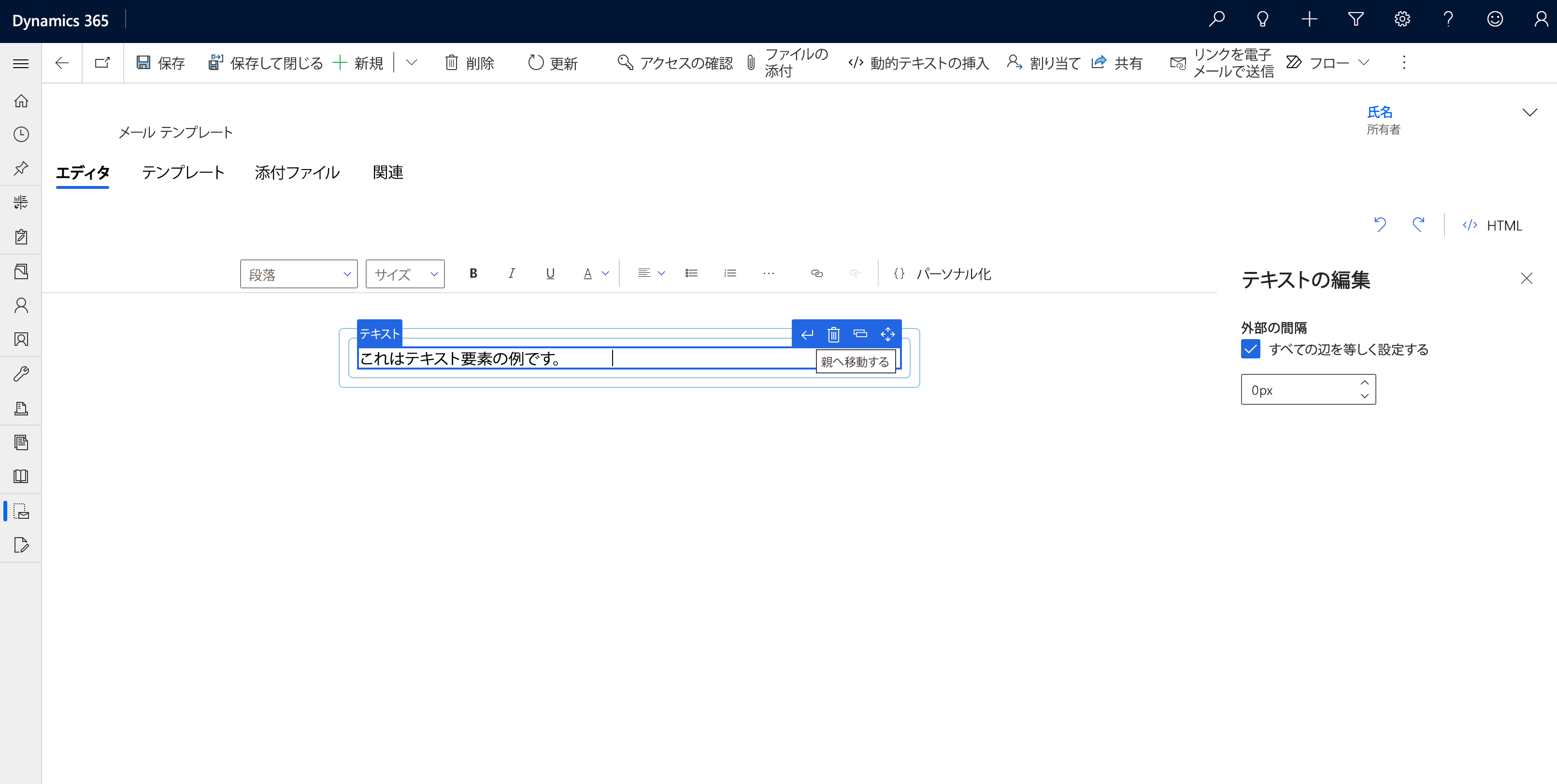Open the help question mark icon
This screenshot has height=784, width=1557.
(x=1448, y=19)
